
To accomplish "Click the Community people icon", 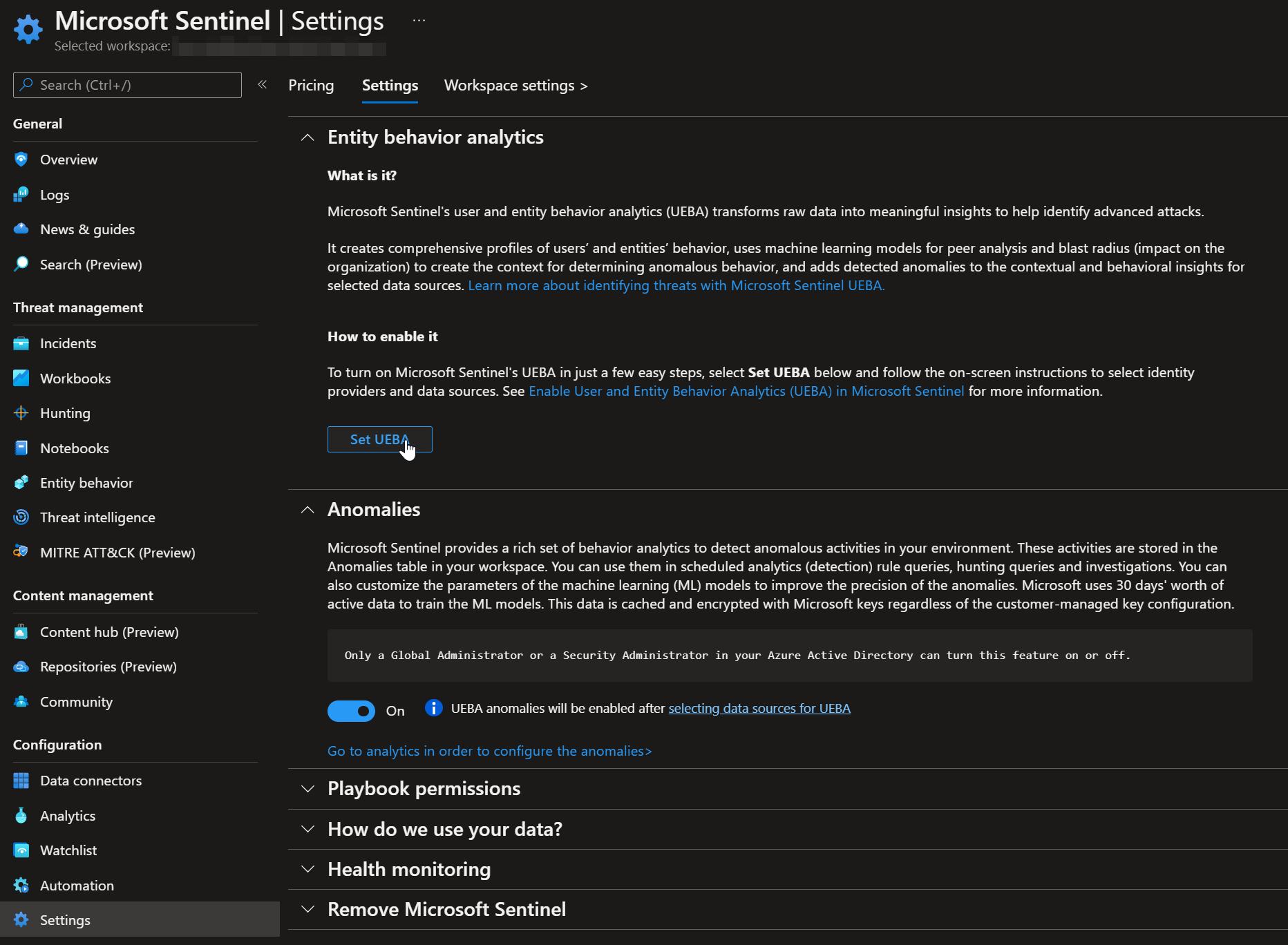I will 21,702.
